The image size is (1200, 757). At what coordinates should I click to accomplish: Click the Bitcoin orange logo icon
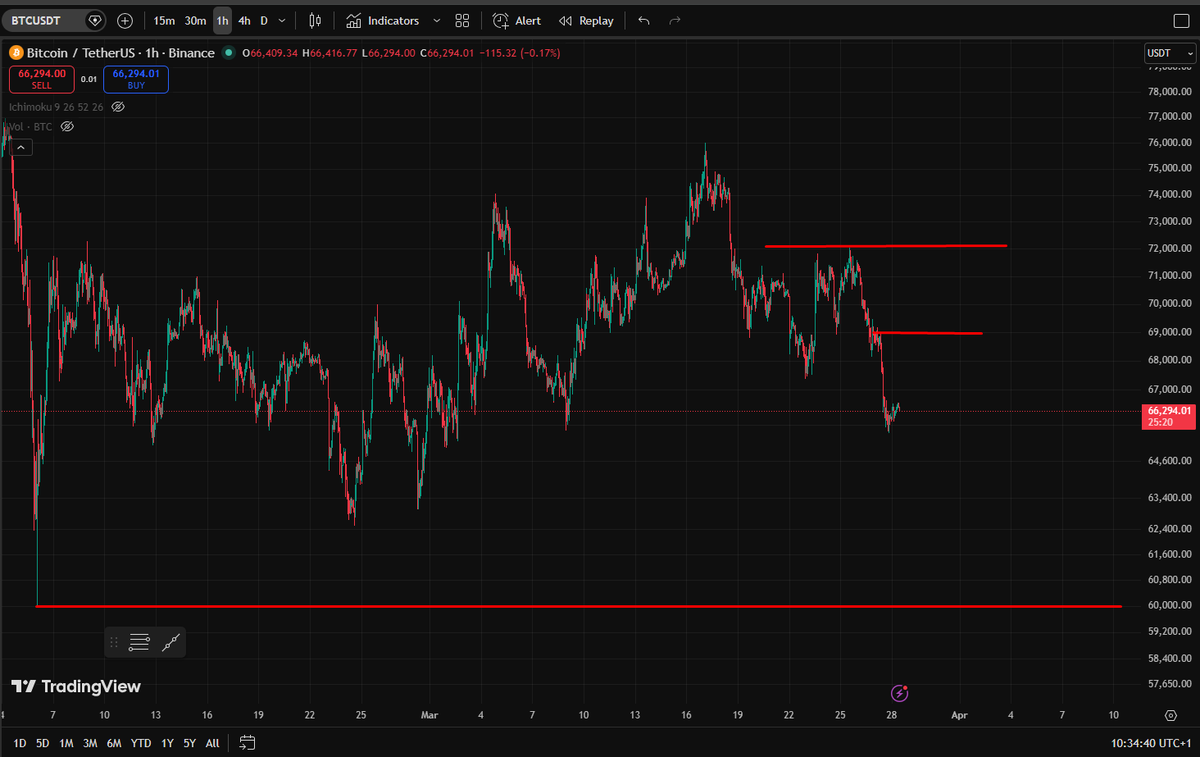(x=15, y=52)
